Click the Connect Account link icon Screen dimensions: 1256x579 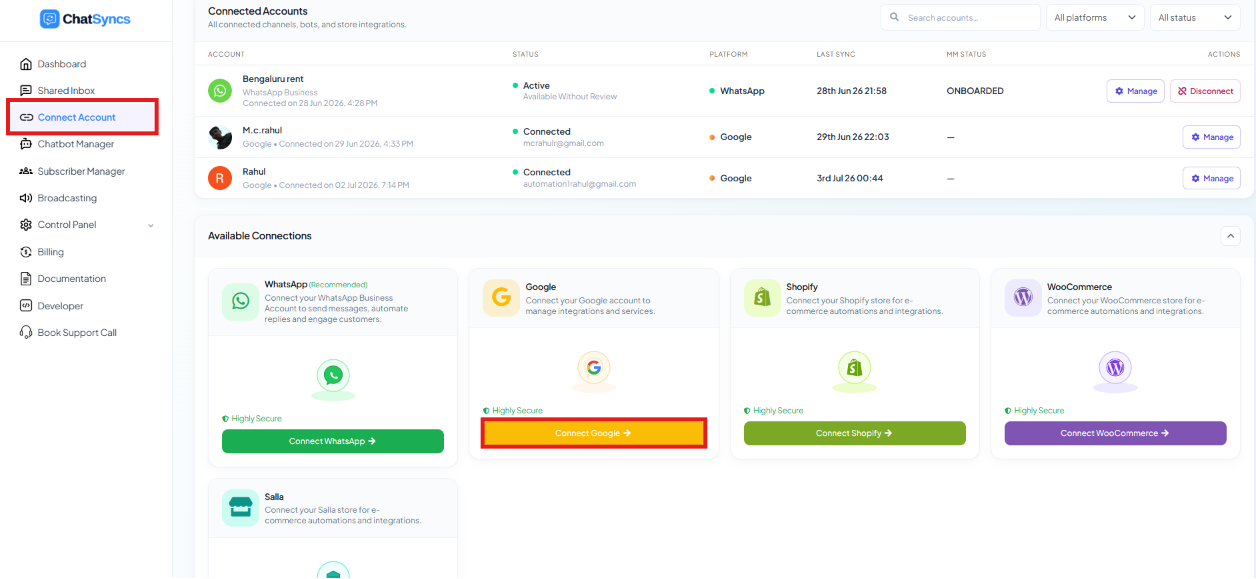(26, 117)
